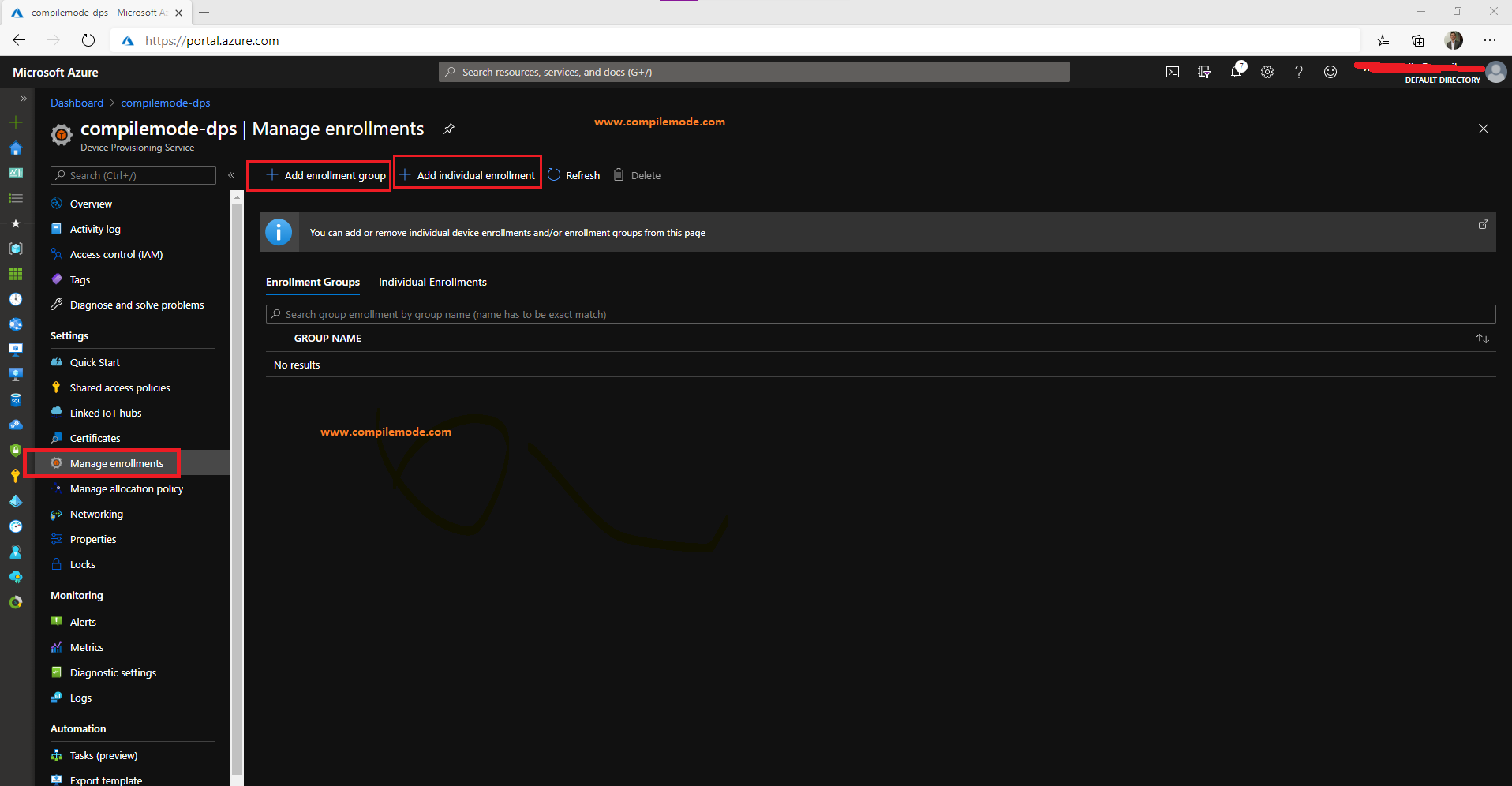Screen dimensions: 1512x786
Task: Open the Home icon in the left sidebar
Action: pyautogui.click(x=16, y=148)
